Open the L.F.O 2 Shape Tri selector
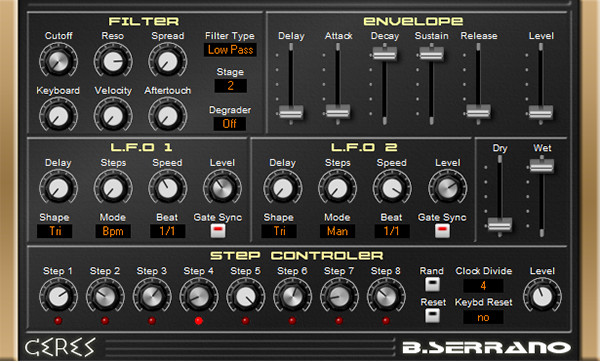The image size is (600, 362). coord(279,231)
